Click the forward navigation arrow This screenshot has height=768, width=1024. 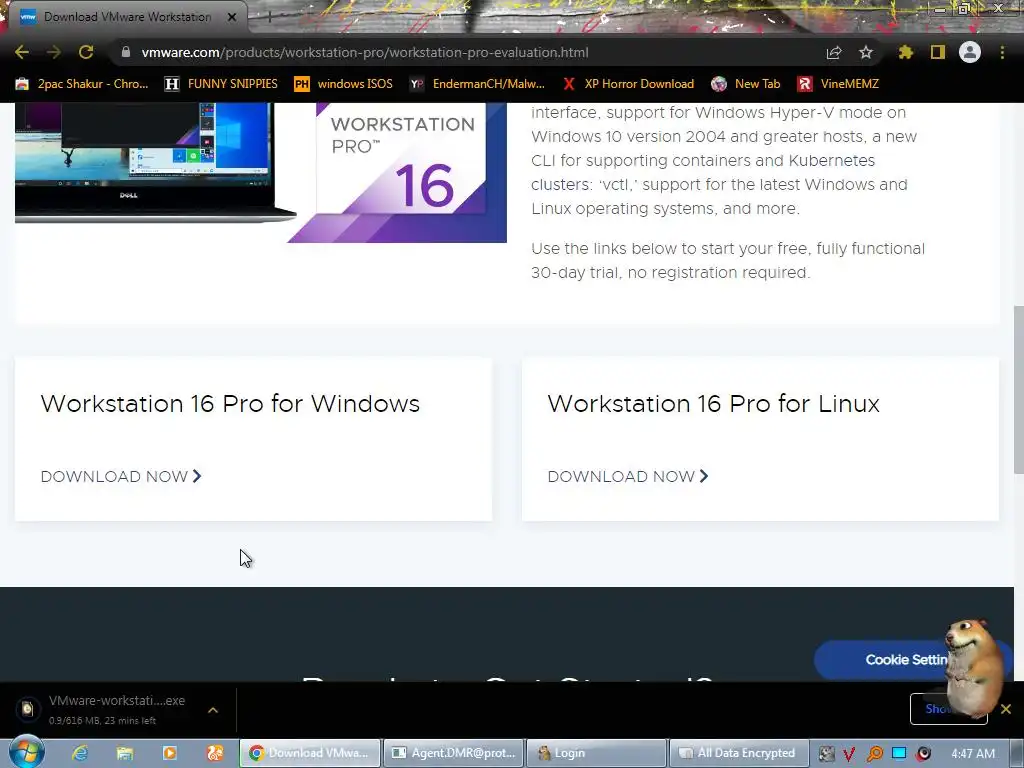coord(54,52)
